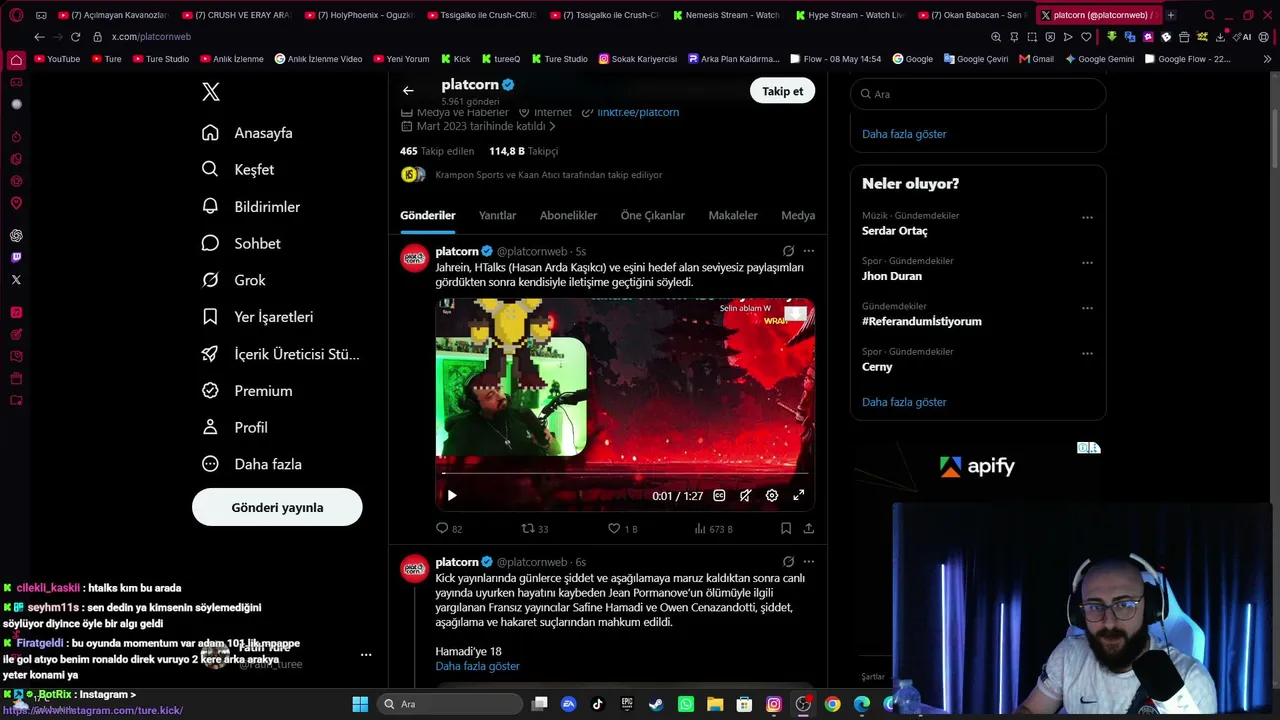Expand the Daha fazla sidebar menu

(253, 464)
